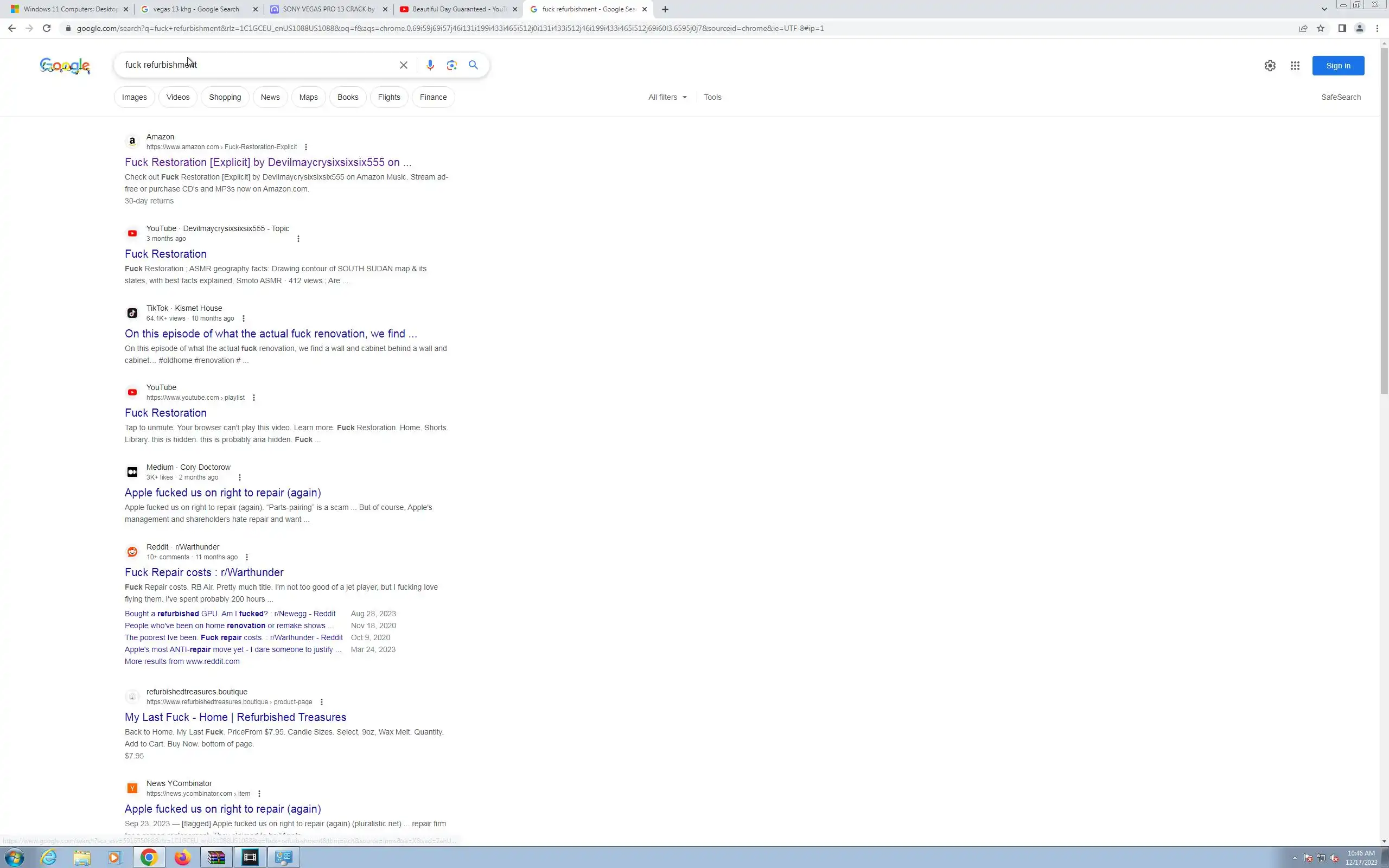
Task: Open the tab search chevron
Action: point(1324,9)
